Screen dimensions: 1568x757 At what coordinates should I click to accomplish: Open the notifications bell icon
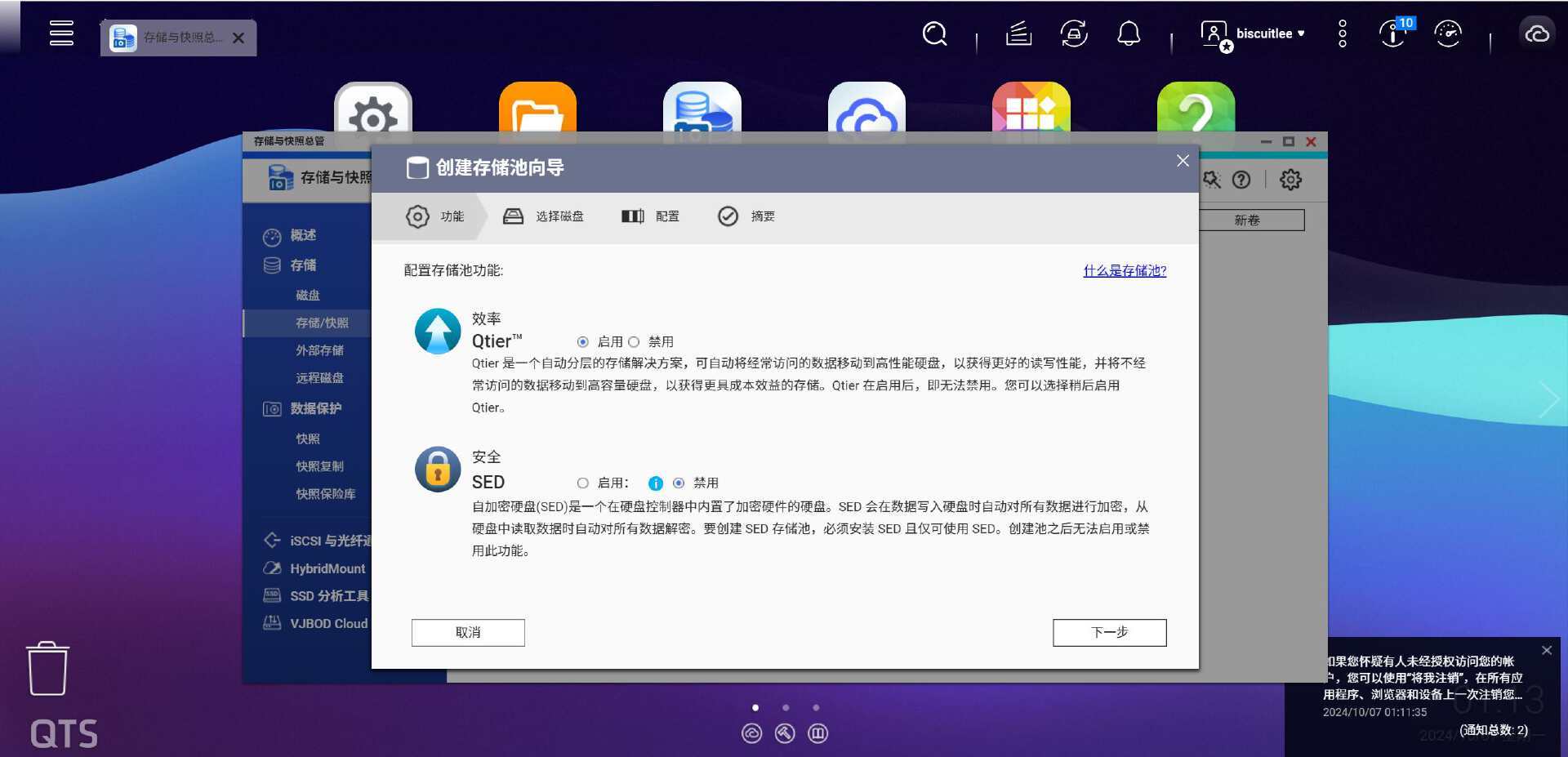click(1129, 34)
